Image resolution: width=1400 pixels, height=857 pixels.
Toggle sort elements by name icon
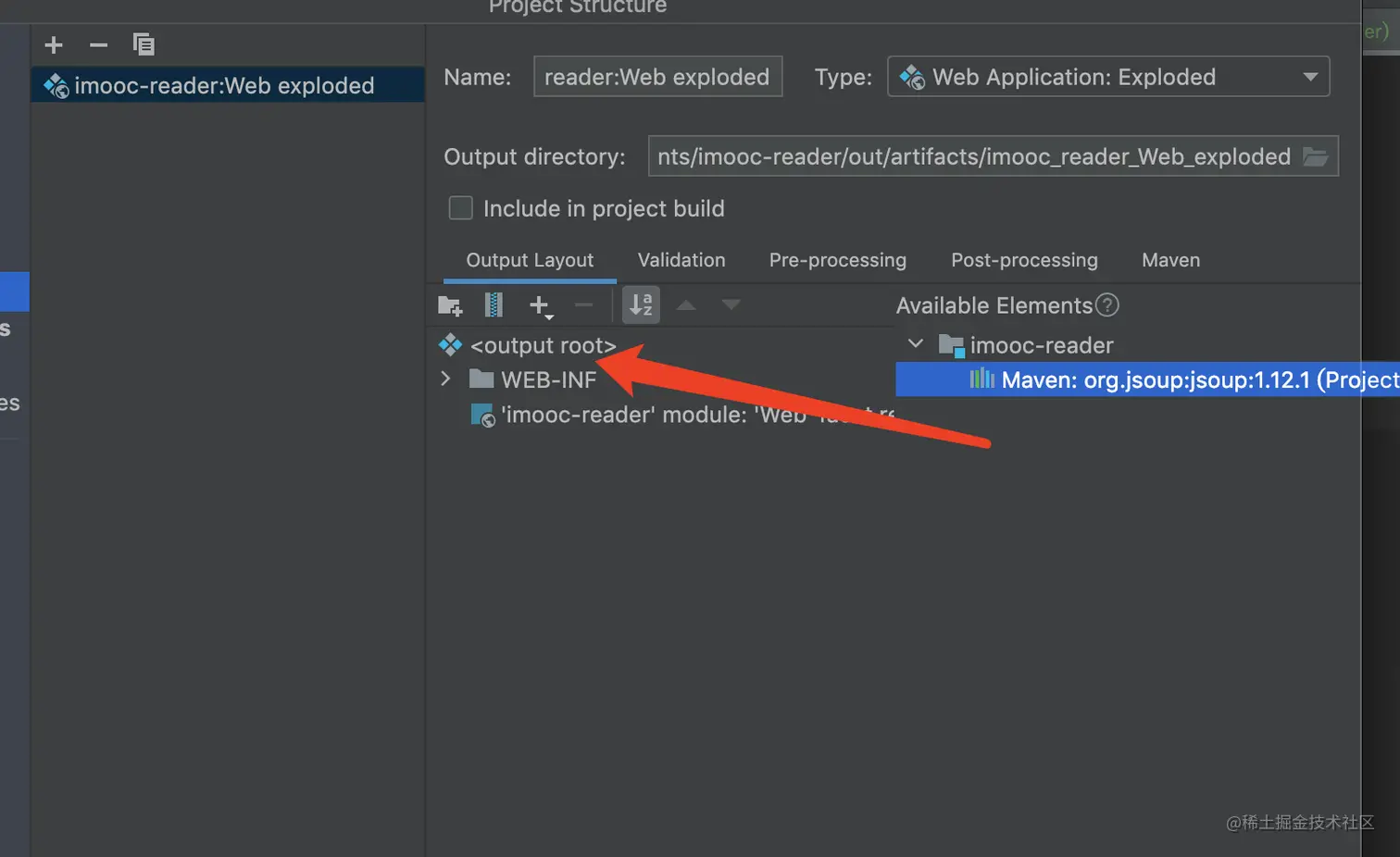point(641,305)
